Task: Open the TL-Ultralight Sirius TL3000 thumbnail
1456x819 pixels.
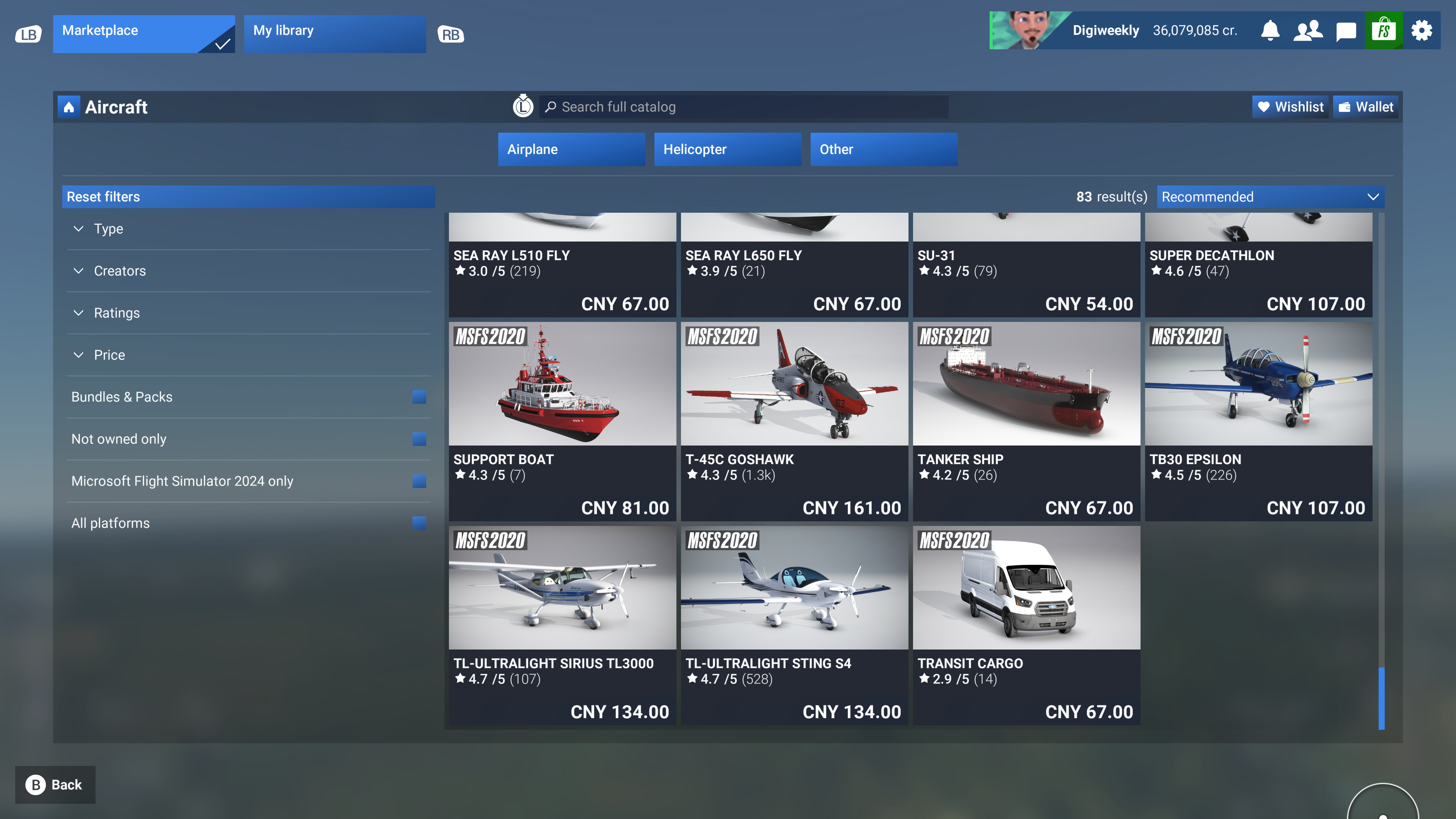Action: click(562, 588)
